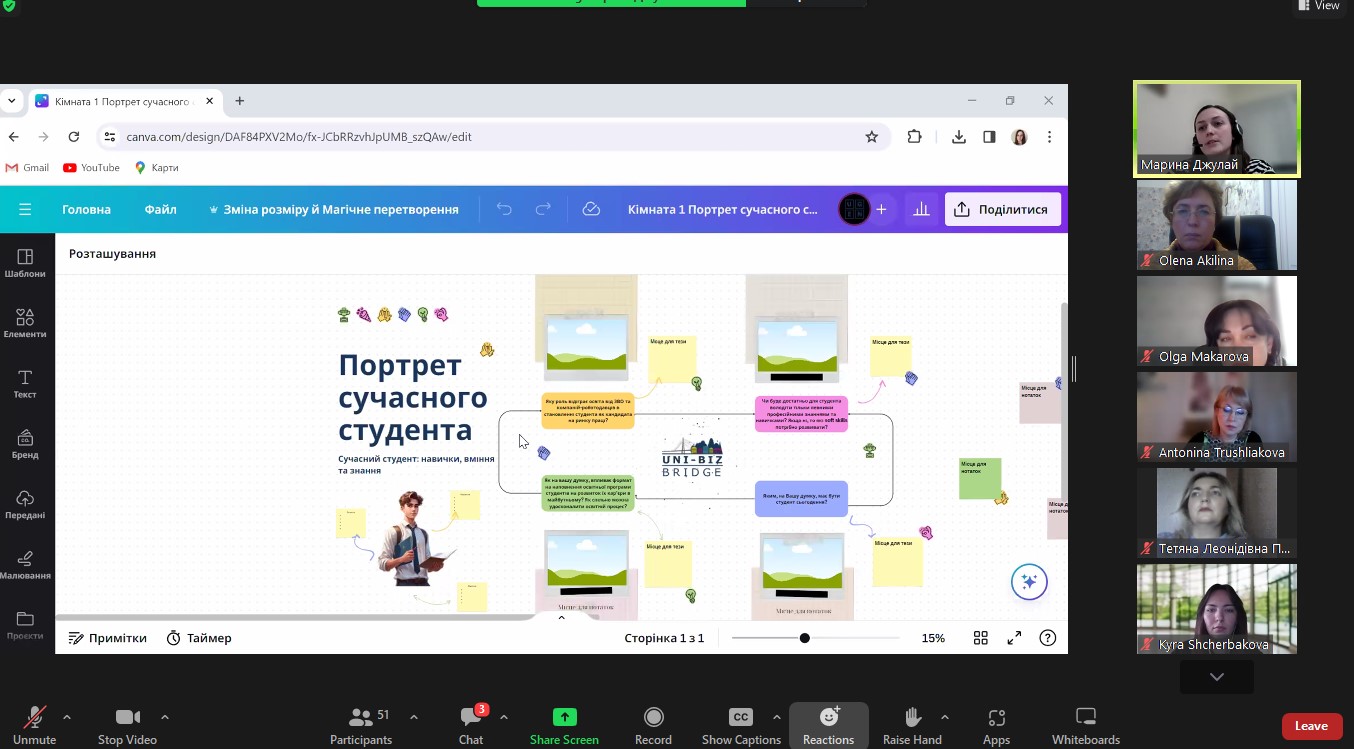This screenshot has width=1354, height=749.
Task: Leave the Zoom meeting
Action: click(x=1311, y=726)
